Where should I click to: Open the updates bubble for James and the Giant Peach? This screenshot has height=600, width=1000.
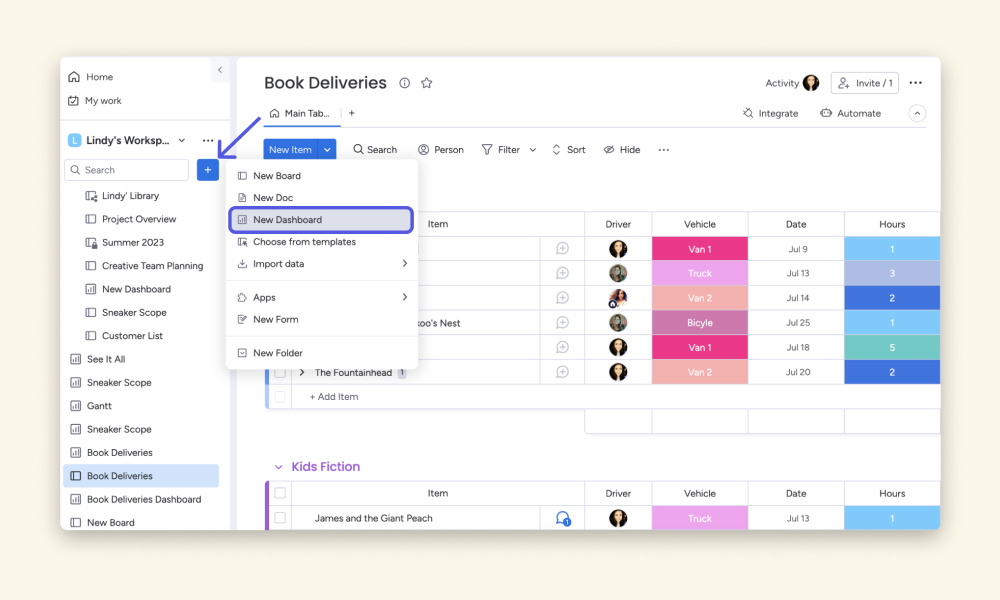(562, 518)
